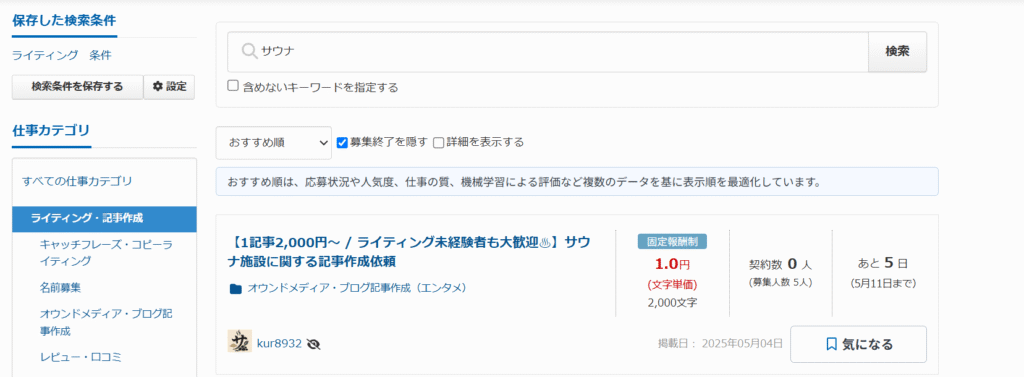Enable 含めないキーワードを指定する checkbox
This screenshot has width=1024, height=377.
coord(232,86)
